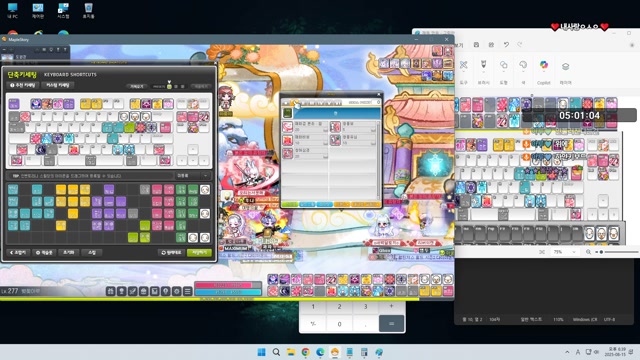Screen dimensions: 640x360
Task: Open Google Chrome from the taskbar
Action: tap(306, 352)
